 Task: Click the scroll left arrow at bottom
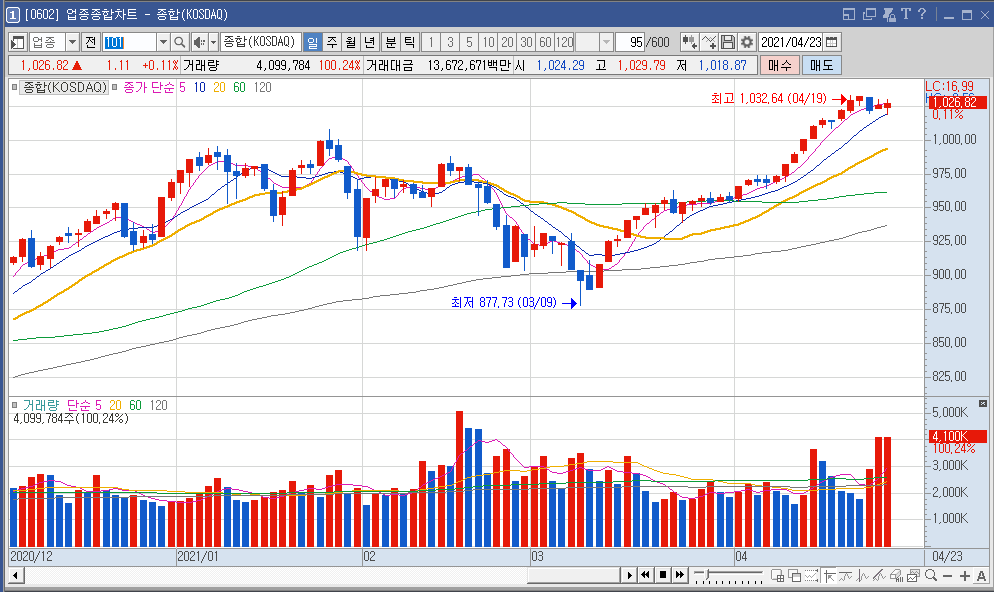coord(16,575)
